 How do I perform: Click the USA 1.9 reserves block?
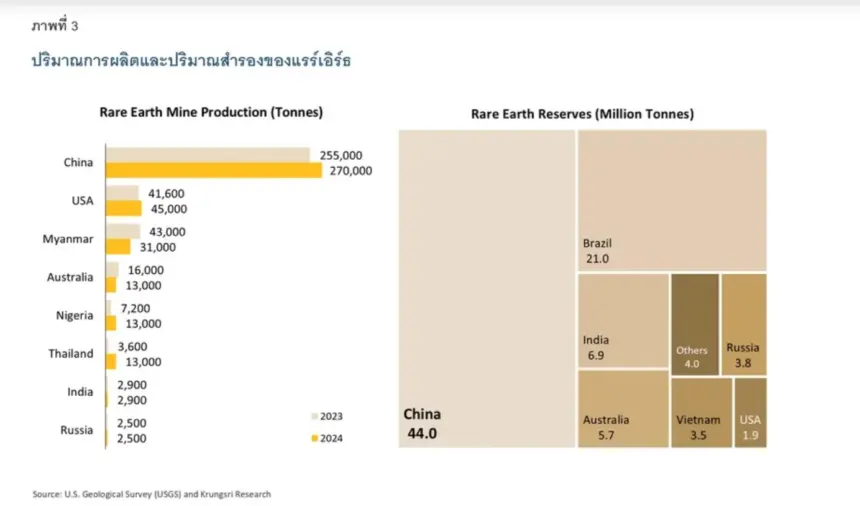tap(750, 413)
